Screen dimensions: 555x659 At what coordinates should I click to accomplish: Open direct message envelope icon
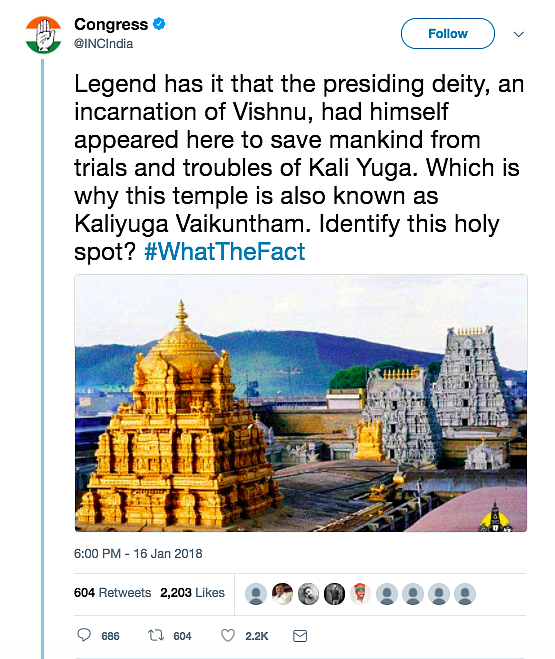[300, 636]
